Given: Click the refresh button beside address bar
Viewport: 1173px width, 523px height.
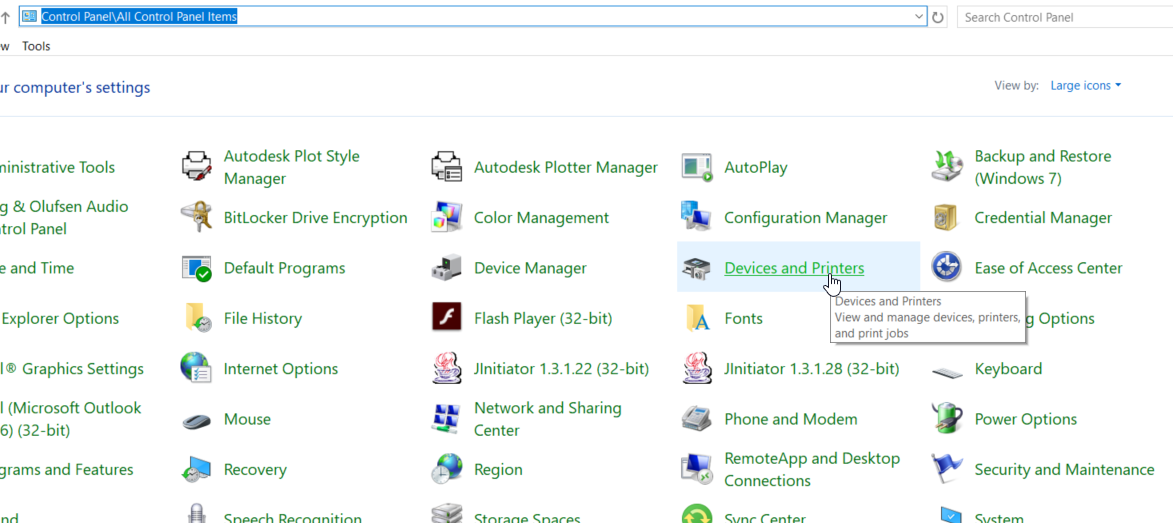Looking at the screenshot, I should 938,17.
